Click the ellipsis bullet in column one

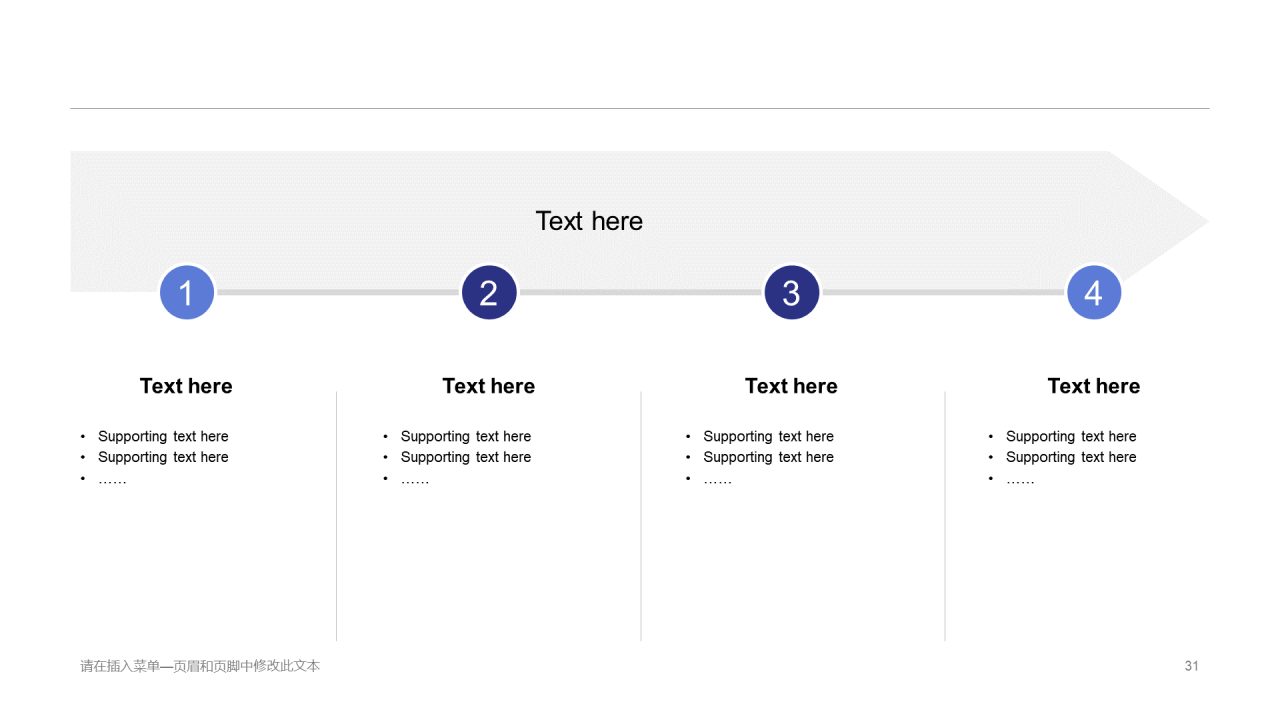click(112, 480)
